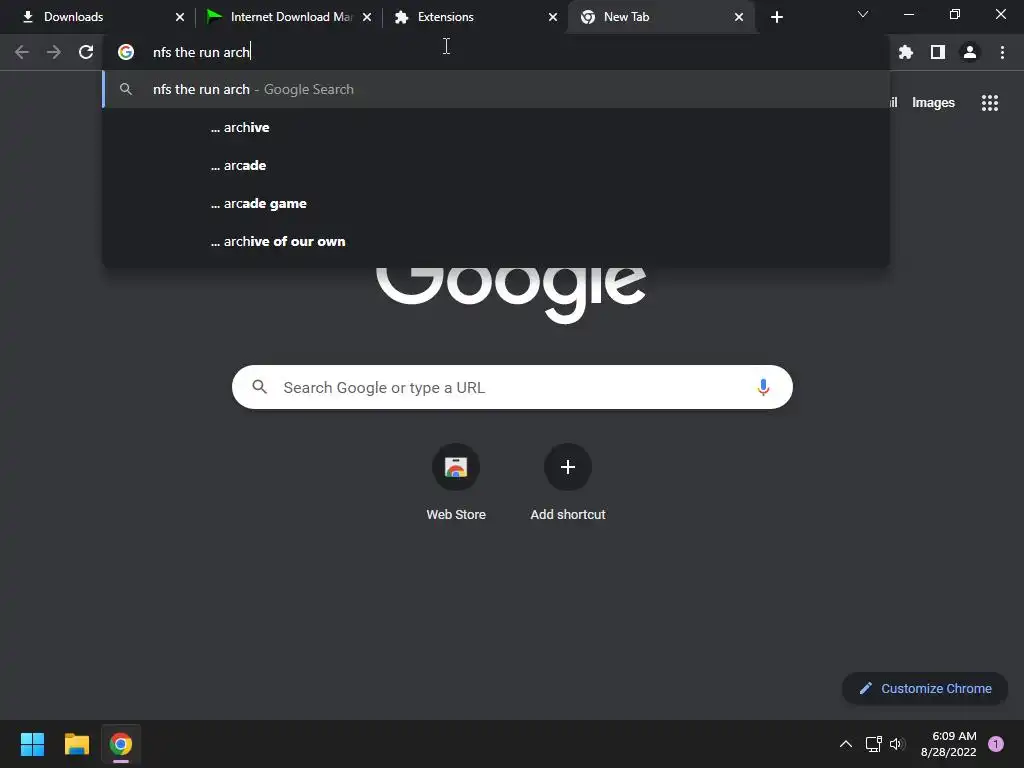Open the network icon in system tray
Image resolution: width=1024 pixels, height=768 pixels.
click(x=873, y=744)
